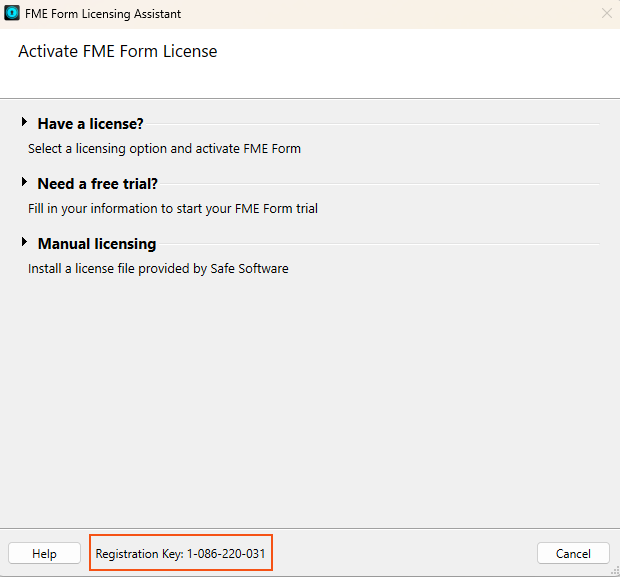Image resolution: width=620 pixels, height=577 pixels.
Task: Click 'Install a license file' description text
Action: (158, 269)
